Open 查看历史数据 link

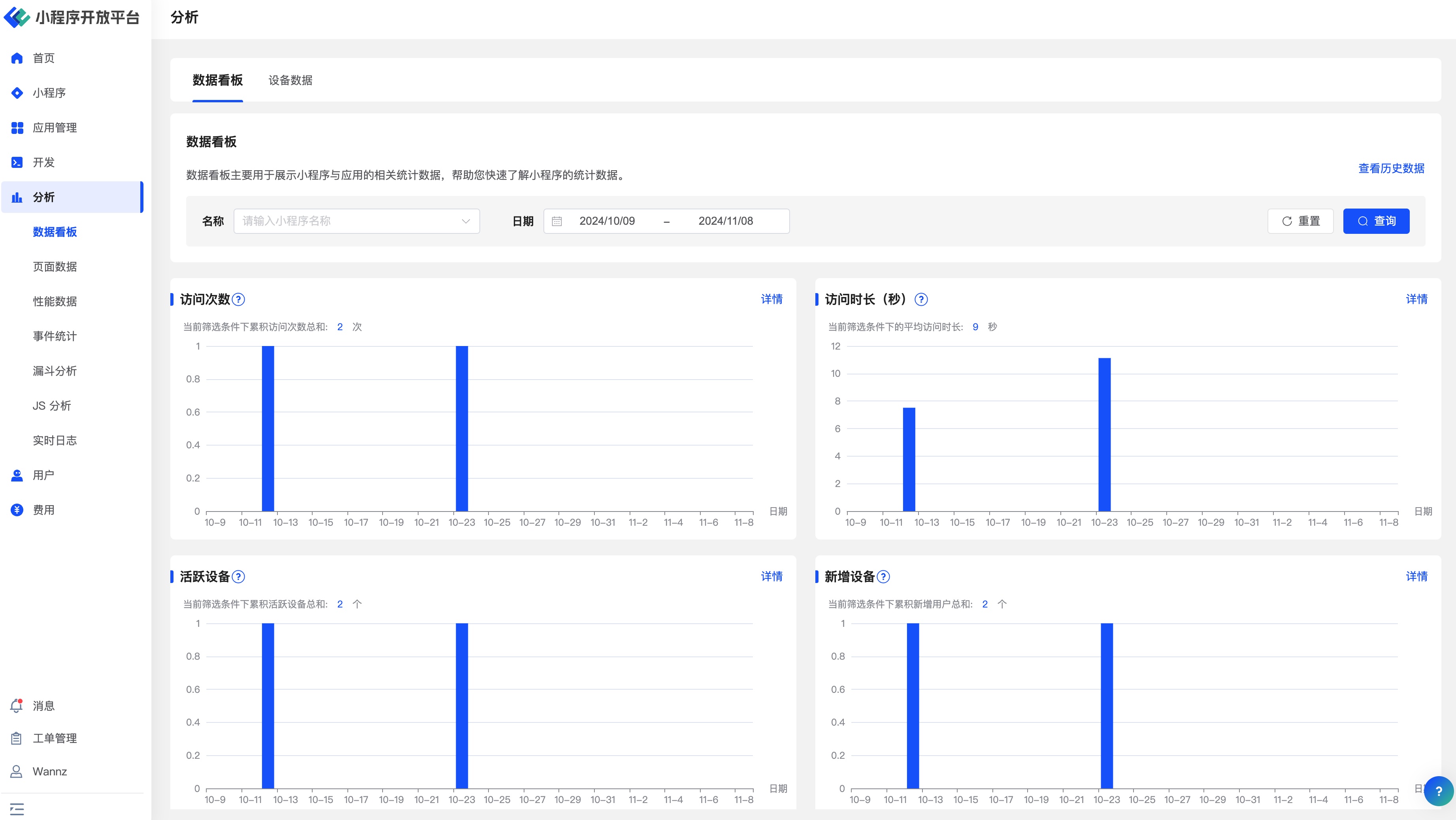[1391, 168]
